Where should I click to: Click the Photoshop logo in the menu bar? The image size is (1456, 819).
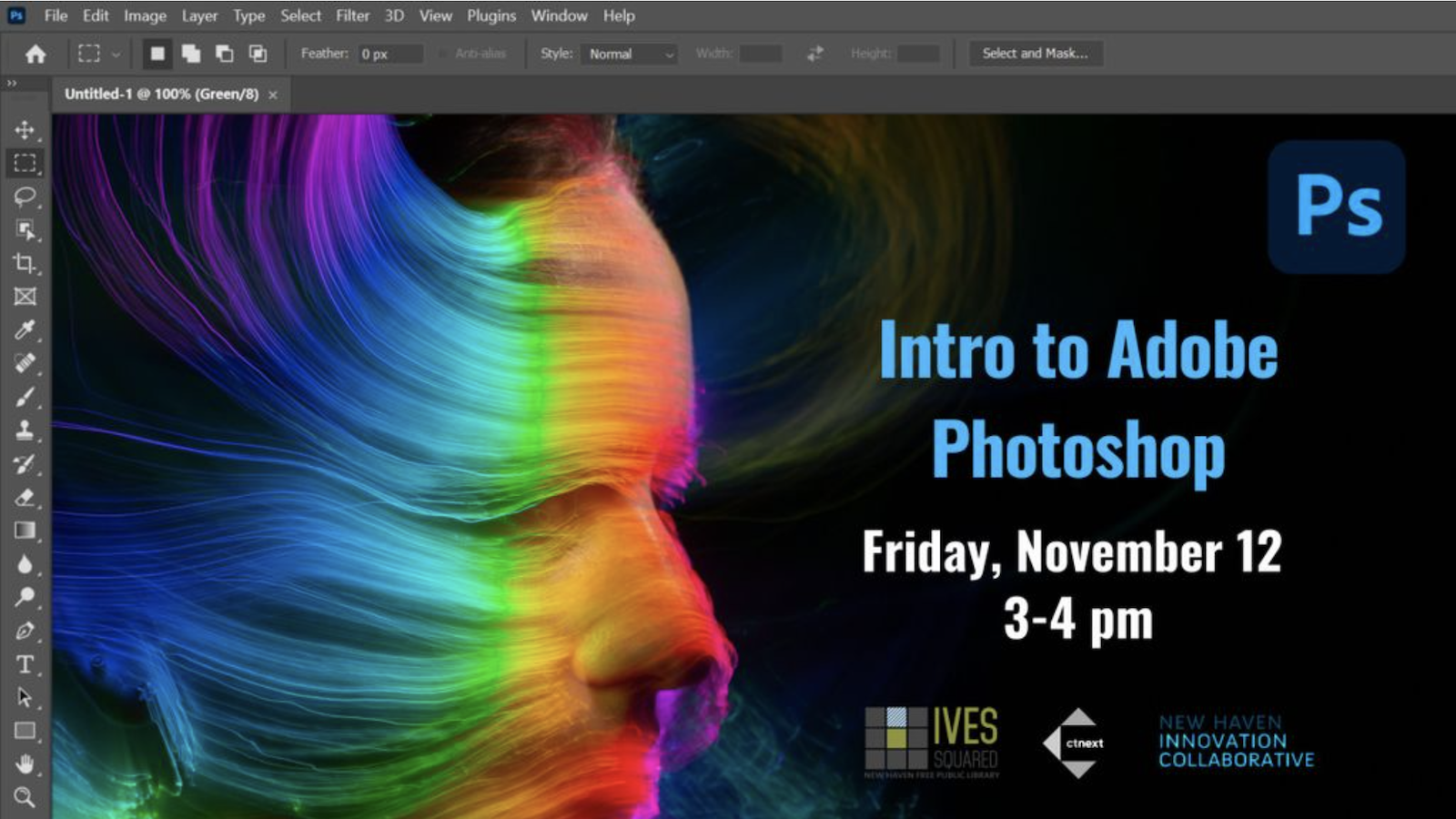click(x=16, y=15)
